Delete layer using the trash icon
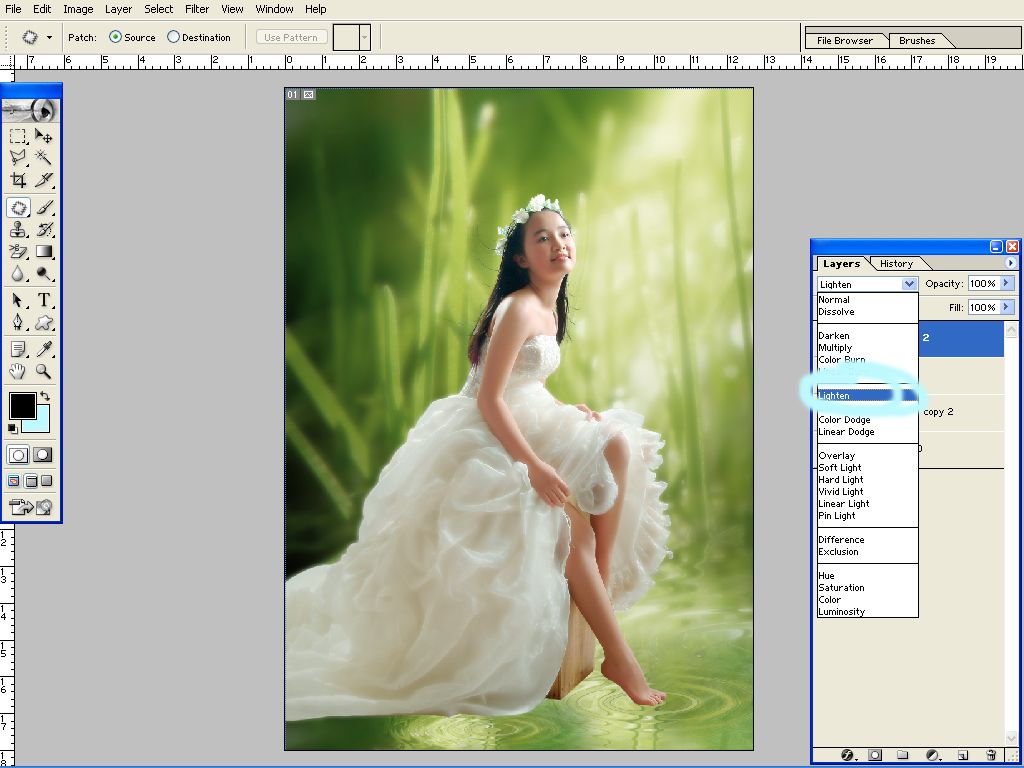1024x768 pixels. tap(991, 755)
